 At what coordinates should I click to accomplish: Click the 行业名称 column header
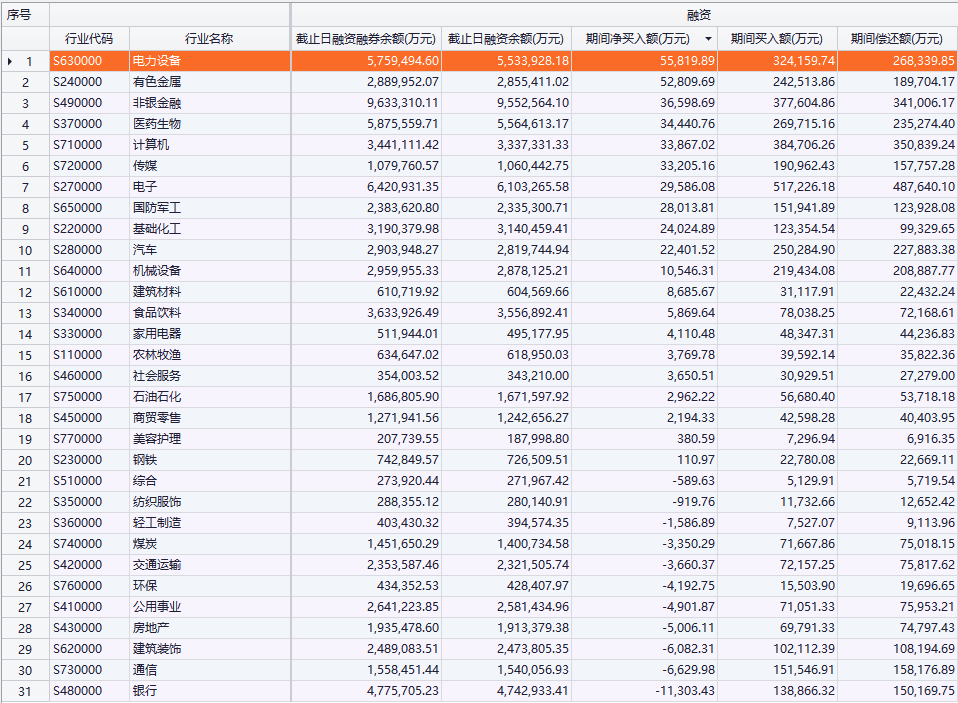[209, 39]
